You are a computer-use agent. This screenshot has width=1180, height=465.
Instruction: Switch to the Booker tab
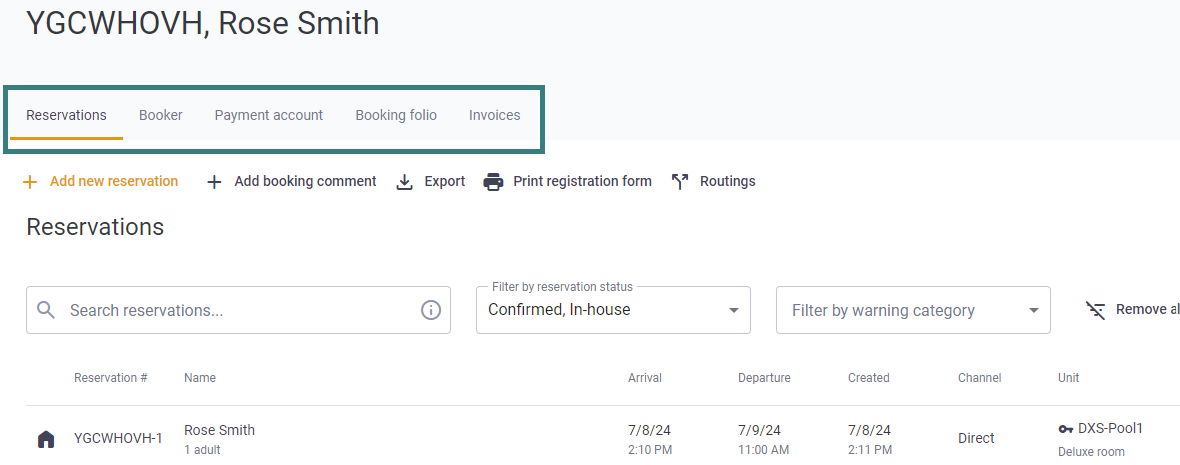coord(160,115)
